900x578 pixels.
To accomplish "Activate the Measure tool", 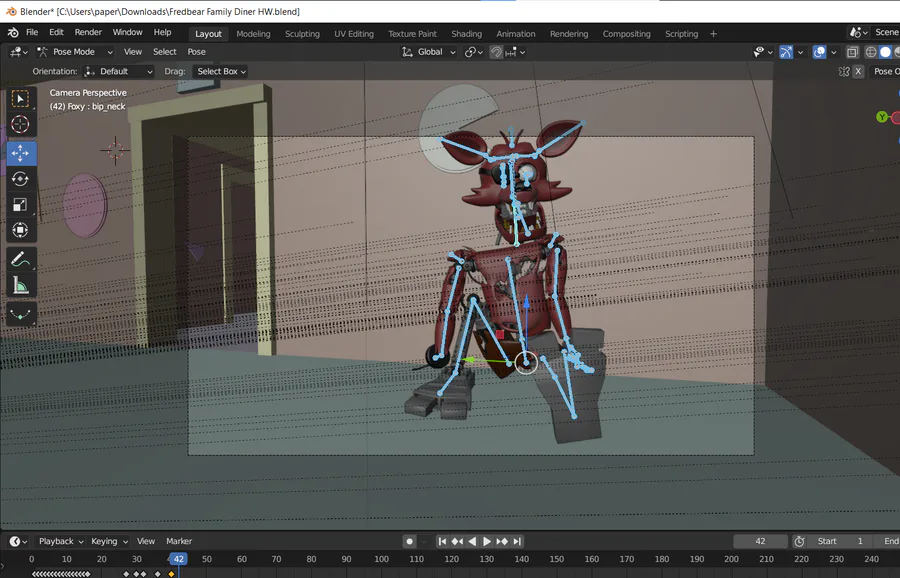I will pos(20,286).
